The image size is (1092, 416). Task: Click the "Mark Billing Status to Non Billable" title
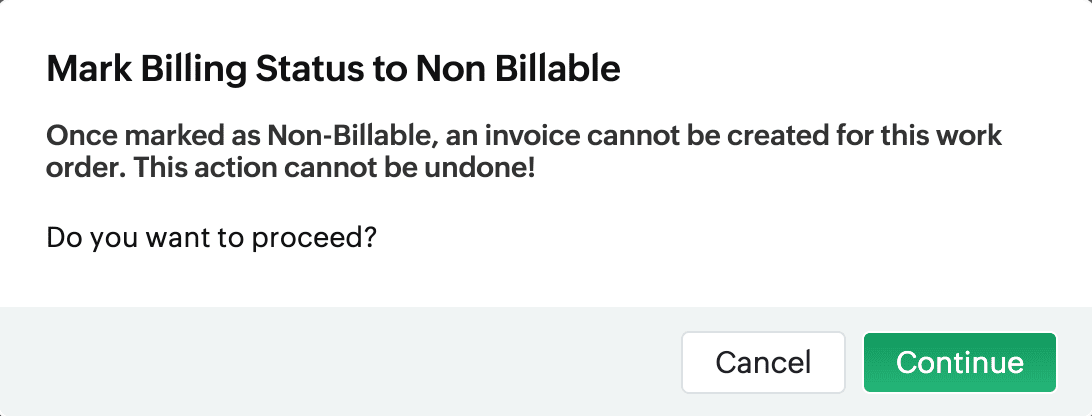[334, 70]
